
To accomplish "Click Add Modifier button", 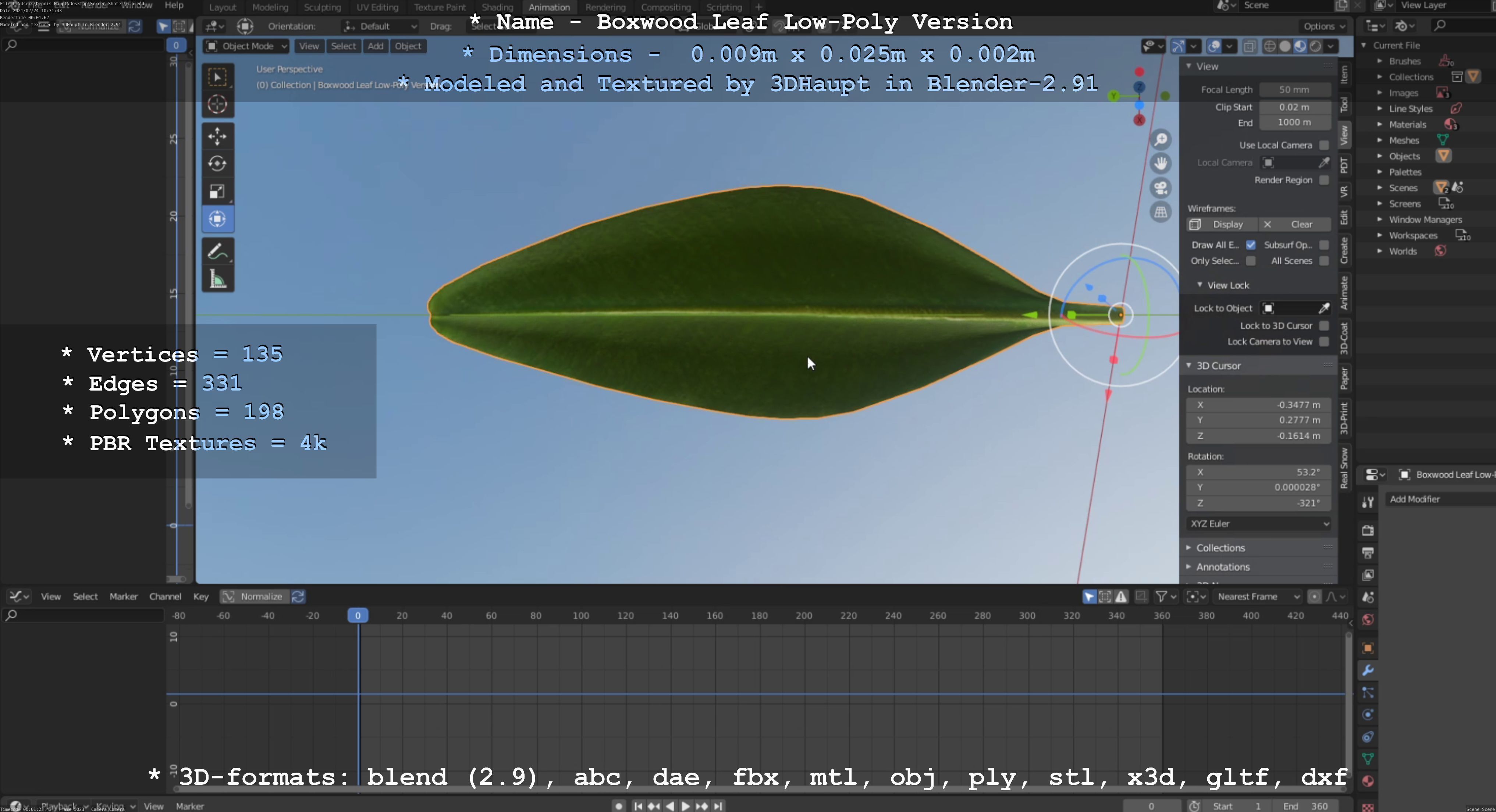I will (x=1440, y=499).
